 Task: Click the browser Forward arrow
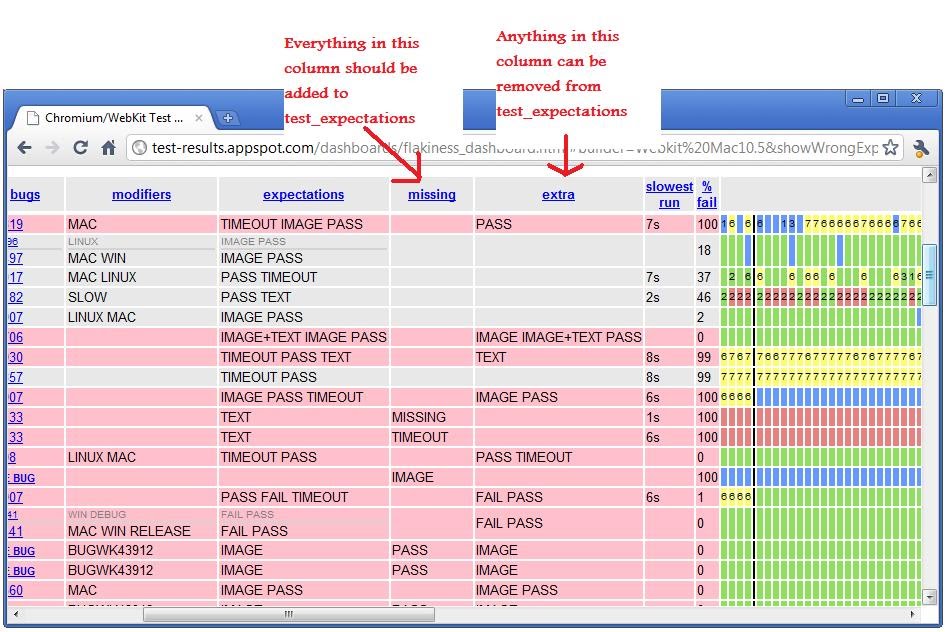[x=52, y=148]
